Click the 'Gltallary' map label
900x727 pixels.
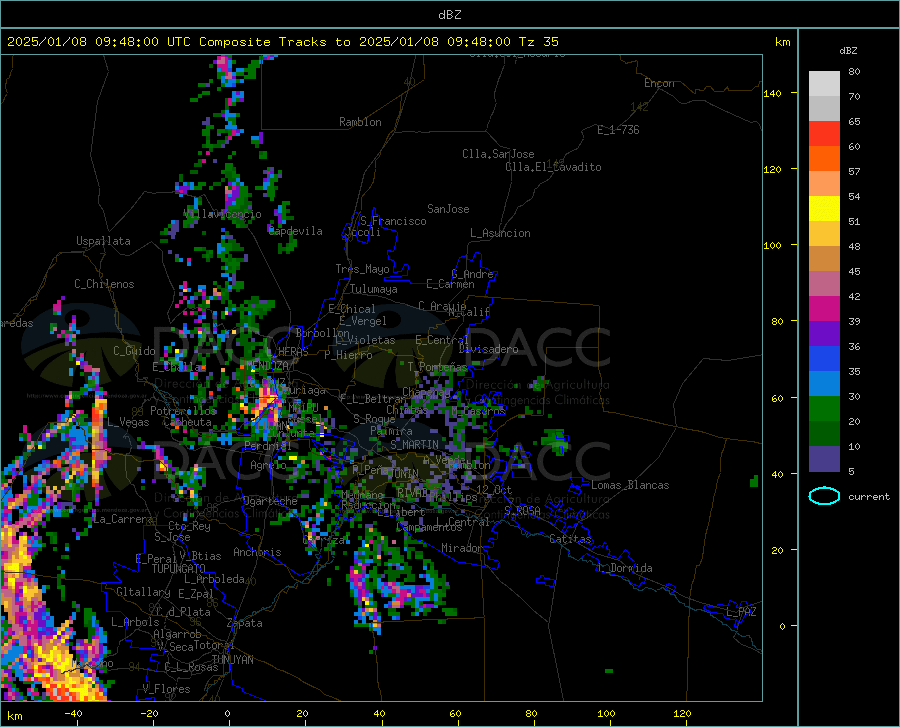click(143, 592)
